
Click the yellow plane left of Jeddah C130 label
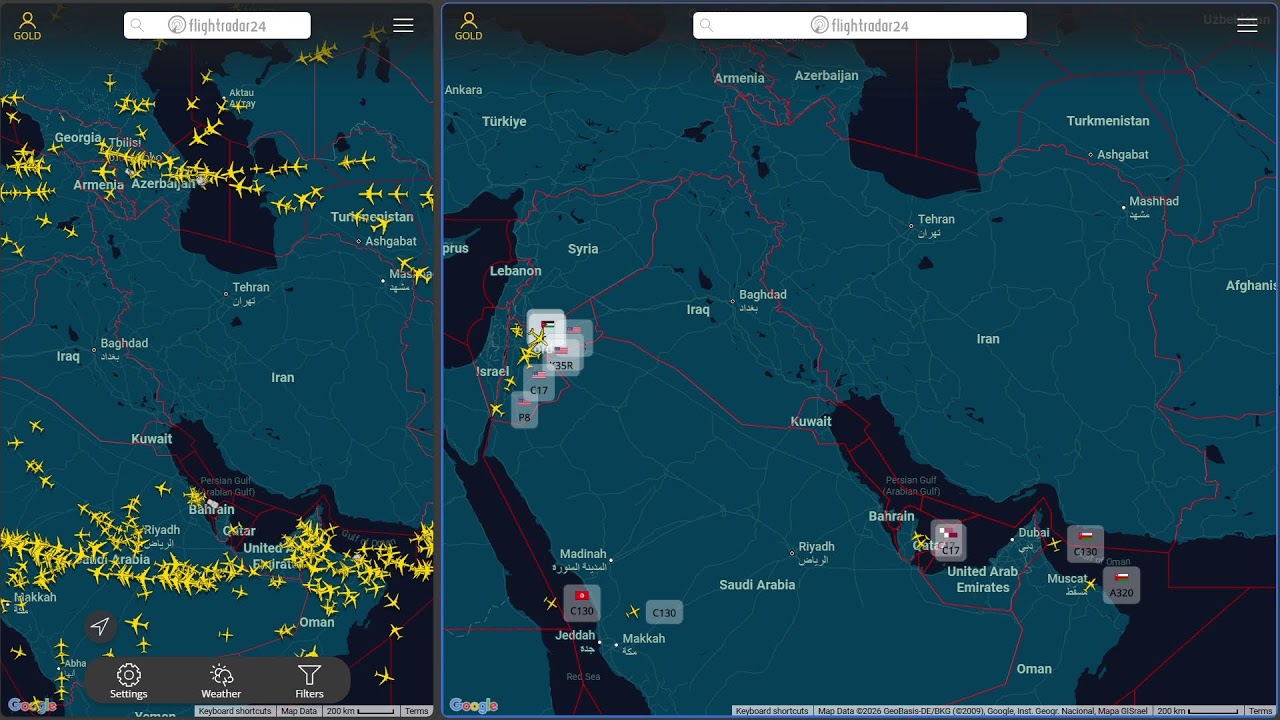click(550, 603)
